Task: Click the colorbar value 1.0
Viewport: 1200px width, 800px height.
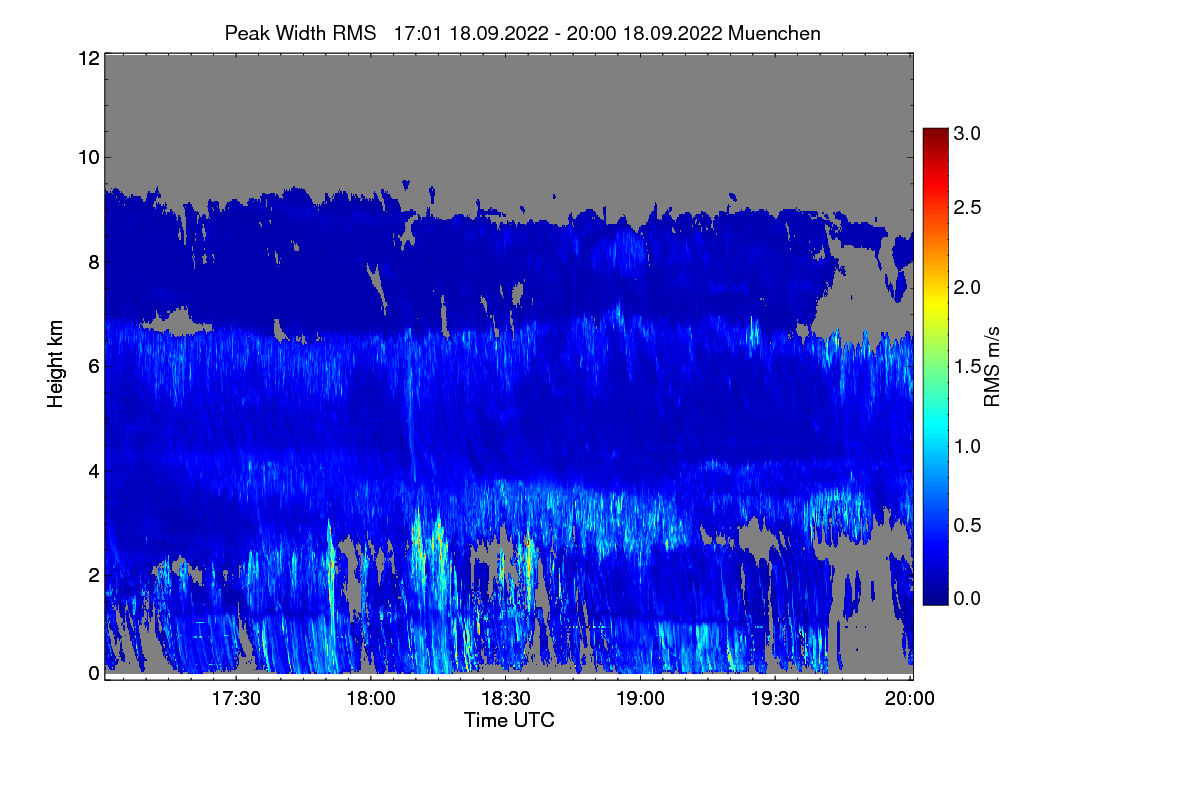Action: tap(968, 445)
